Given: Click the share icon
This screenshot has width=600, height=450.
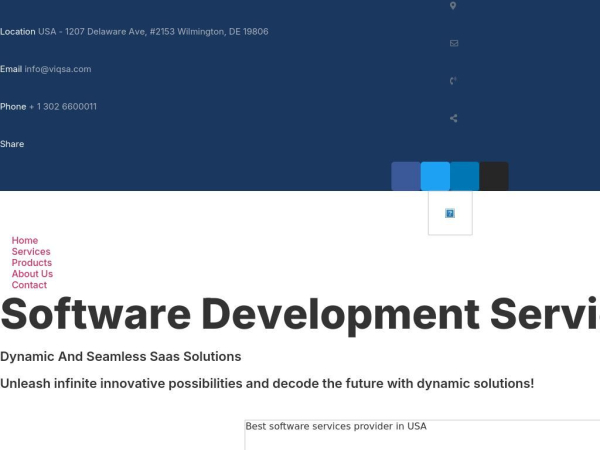Looking at the screenshot, I should coord(453,118).
